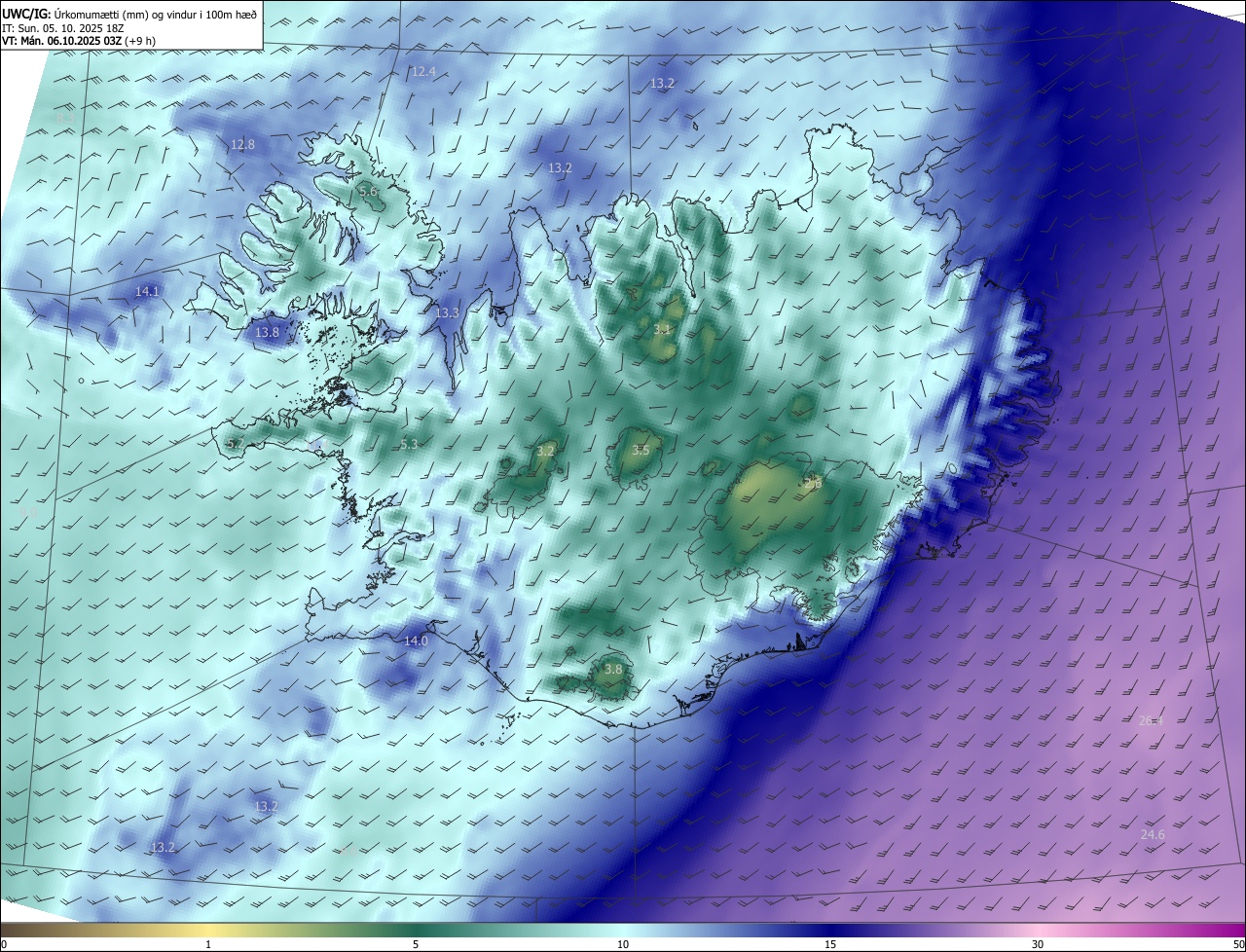Click the 5.6 value in the Westfjords
The height and width of the screenshot is (952, 1246).
368,192
